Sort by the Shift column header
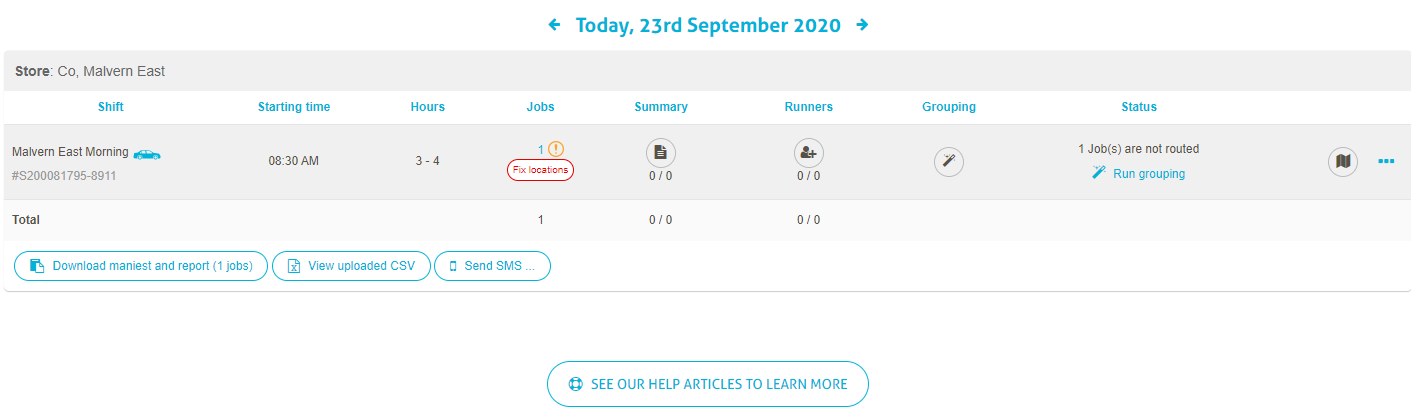 (111, 107)
